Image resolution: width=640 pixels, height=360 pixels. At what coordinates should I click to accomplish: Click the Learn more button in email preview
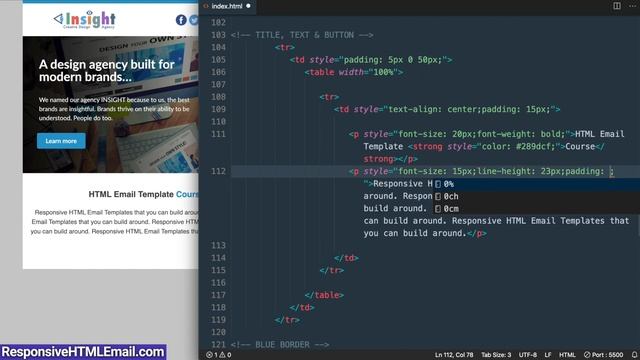tap(61, 141)
